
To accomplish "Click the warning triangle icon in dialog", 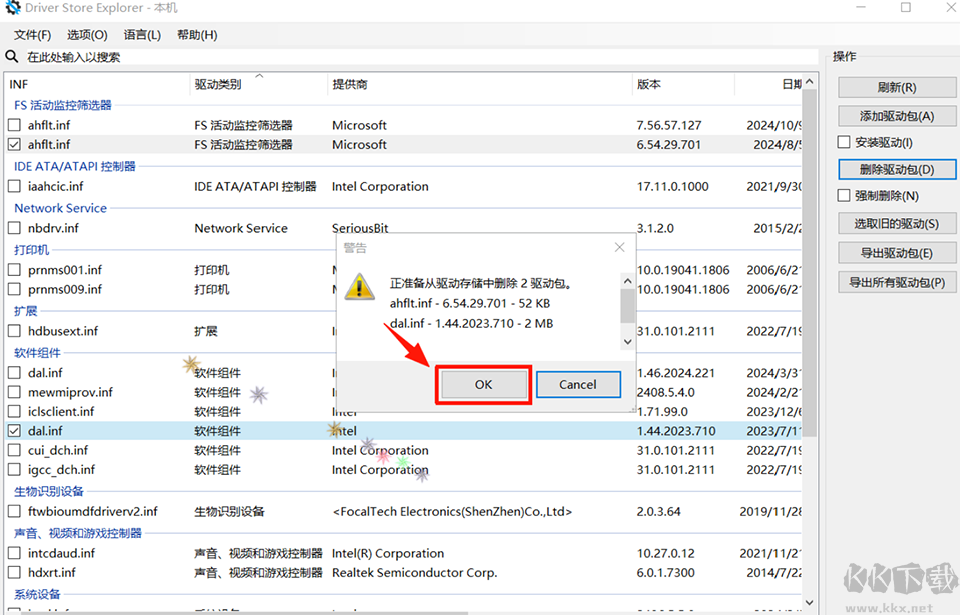I will (360, 287).
